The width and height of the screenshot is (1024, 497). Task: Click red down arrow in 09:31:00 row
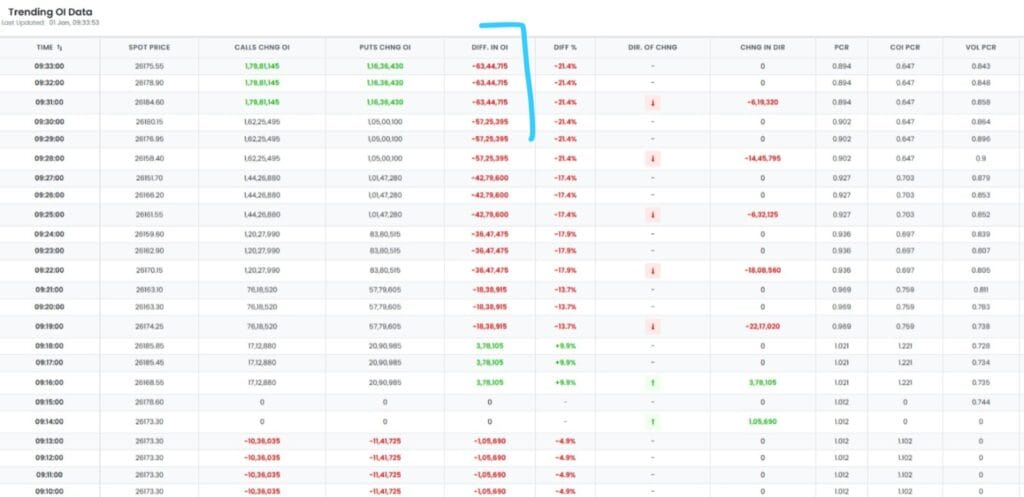652,102
